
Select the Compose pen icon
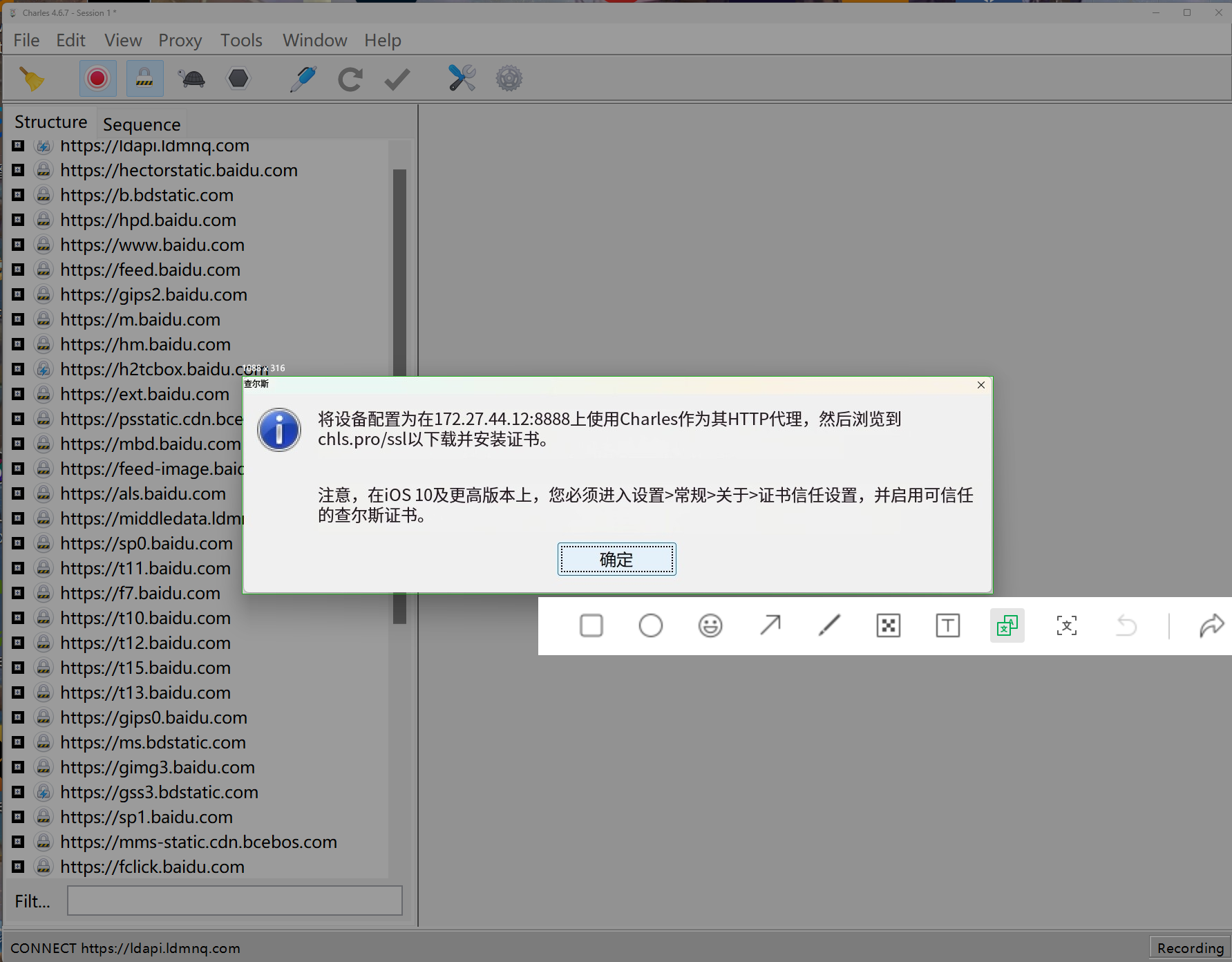(303, 79)
